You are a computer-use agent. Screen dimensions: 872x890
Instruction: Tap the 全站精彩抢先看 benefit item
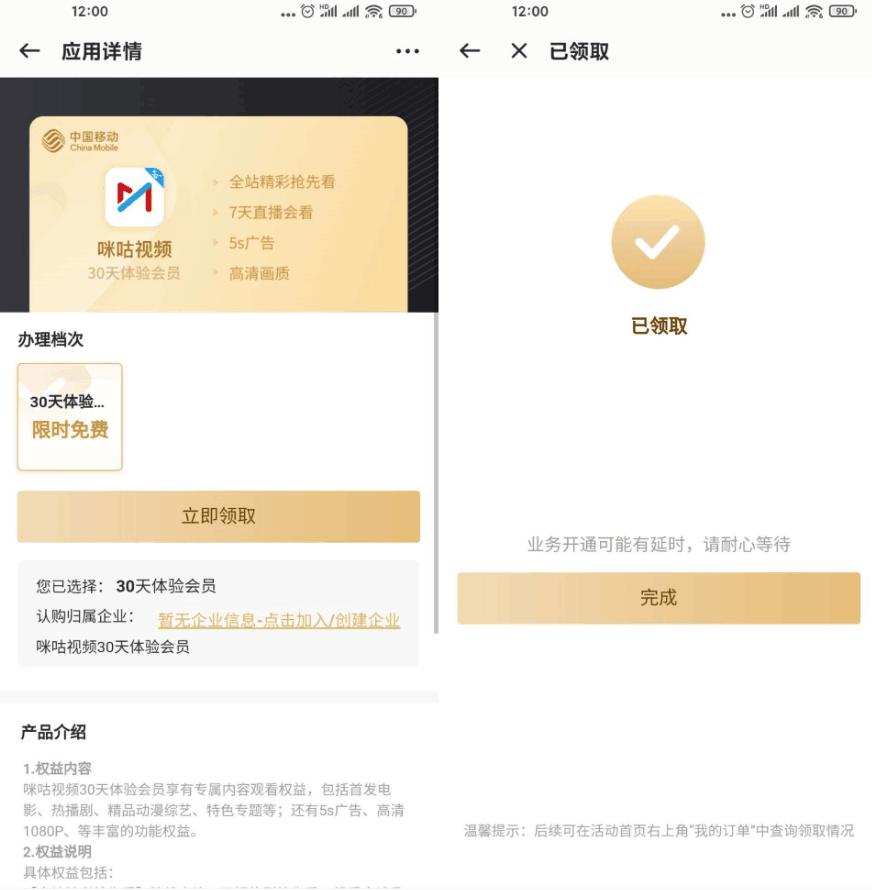[282, 182]
